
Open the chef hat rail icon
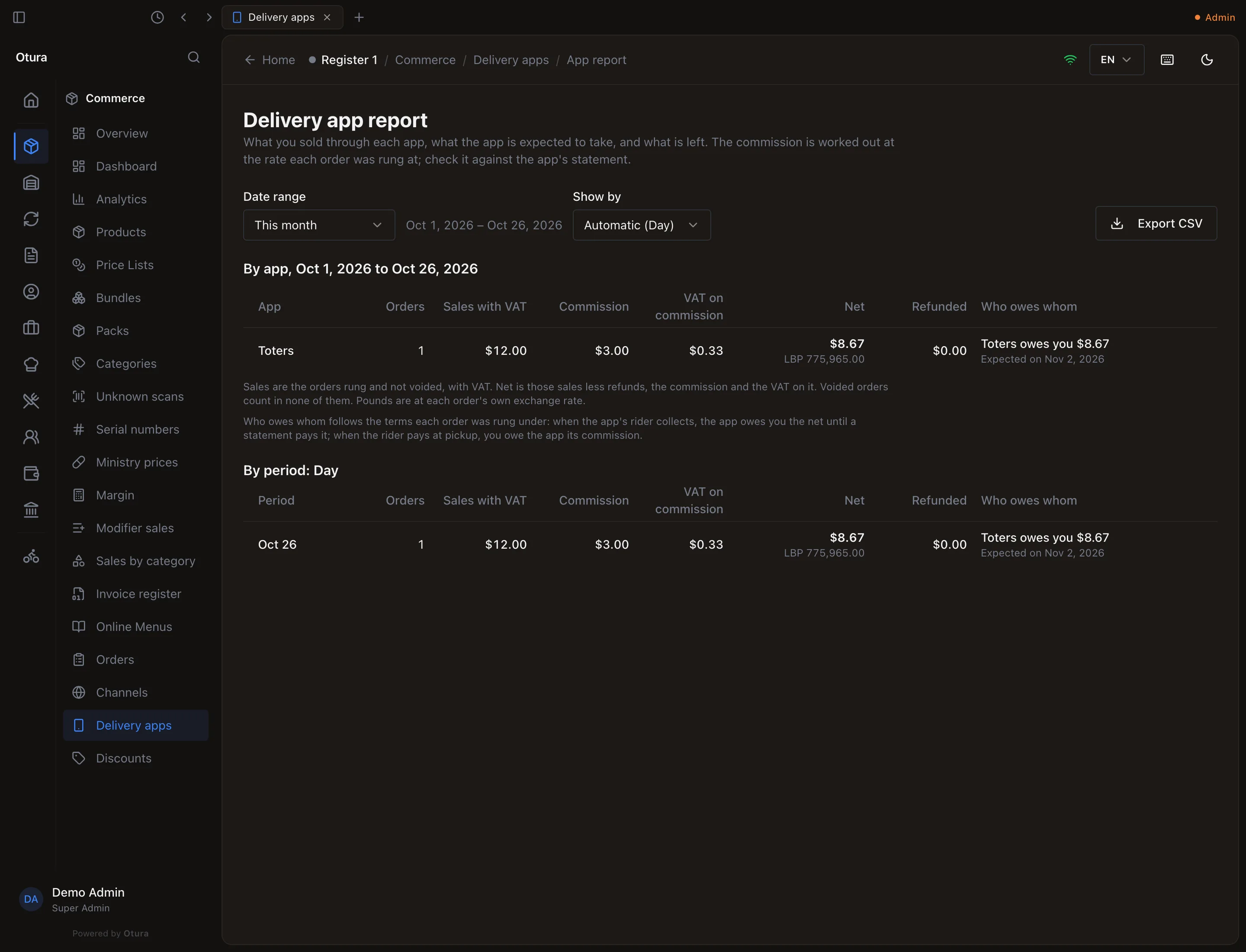(31, 364)
